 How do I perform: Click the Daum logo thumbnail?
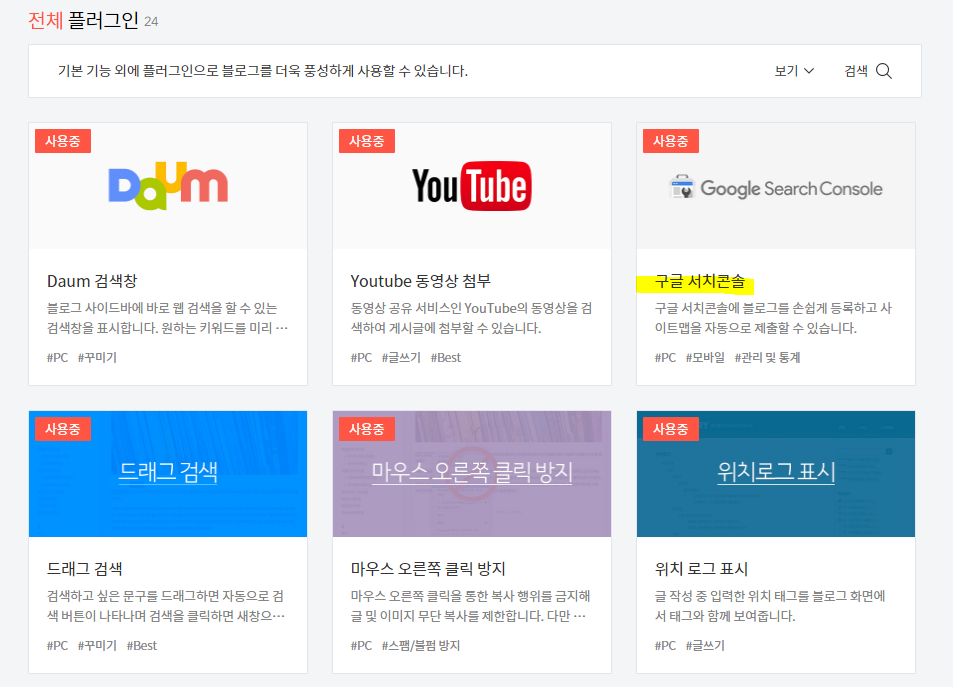[168, 186]
